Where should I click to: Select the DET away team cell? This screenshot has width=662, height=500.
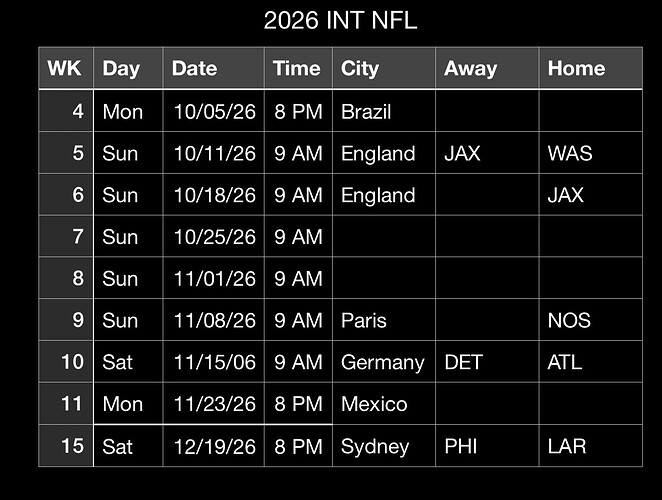click(462, 363)
